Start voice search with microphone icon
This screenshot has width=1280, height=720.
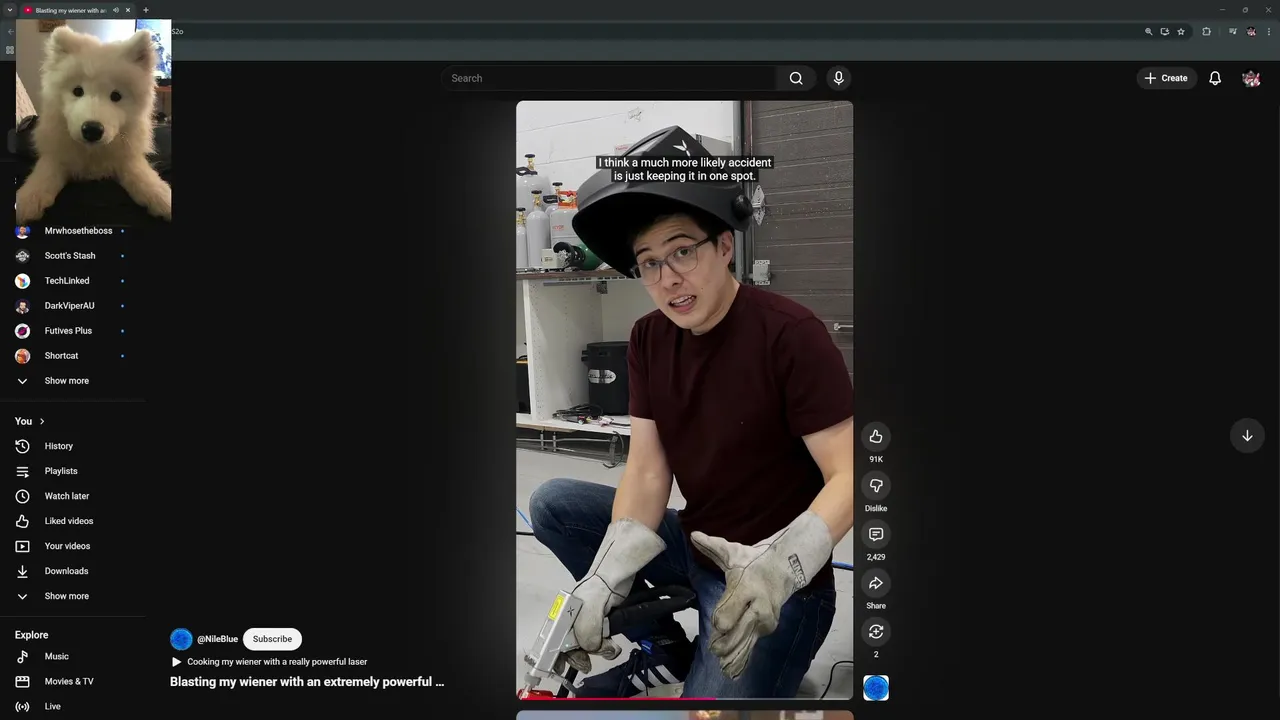(839, 78)
